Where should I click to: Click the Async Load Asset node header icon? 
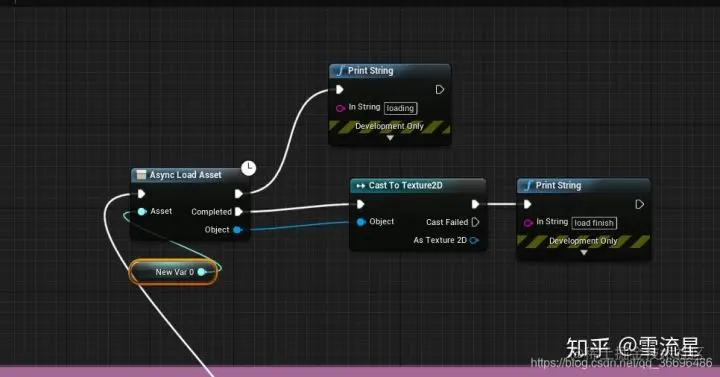(x=141, y=175)
